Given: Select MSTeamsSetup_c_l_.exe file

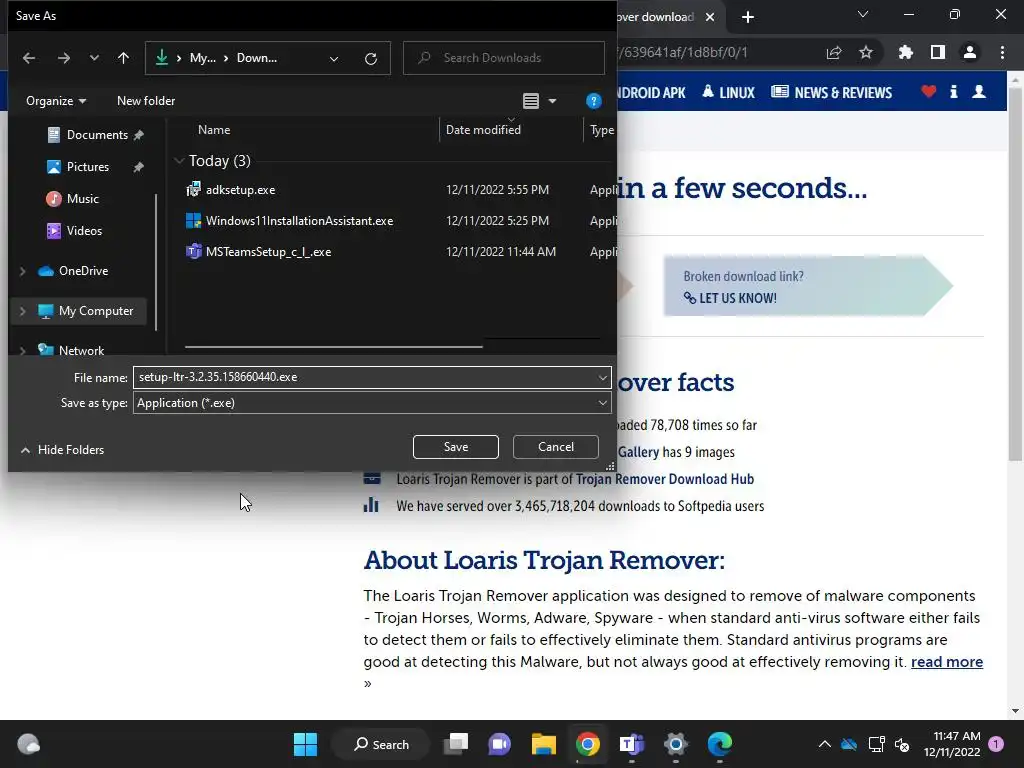Looking at the screenshot, I should tap(268, 252).
